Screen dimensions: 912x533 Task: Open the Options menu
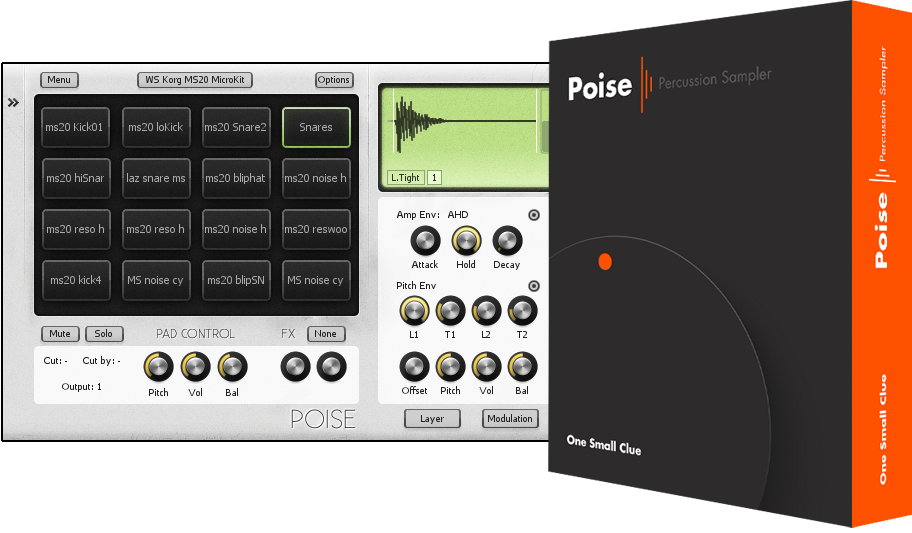click(x=334, y=80)
